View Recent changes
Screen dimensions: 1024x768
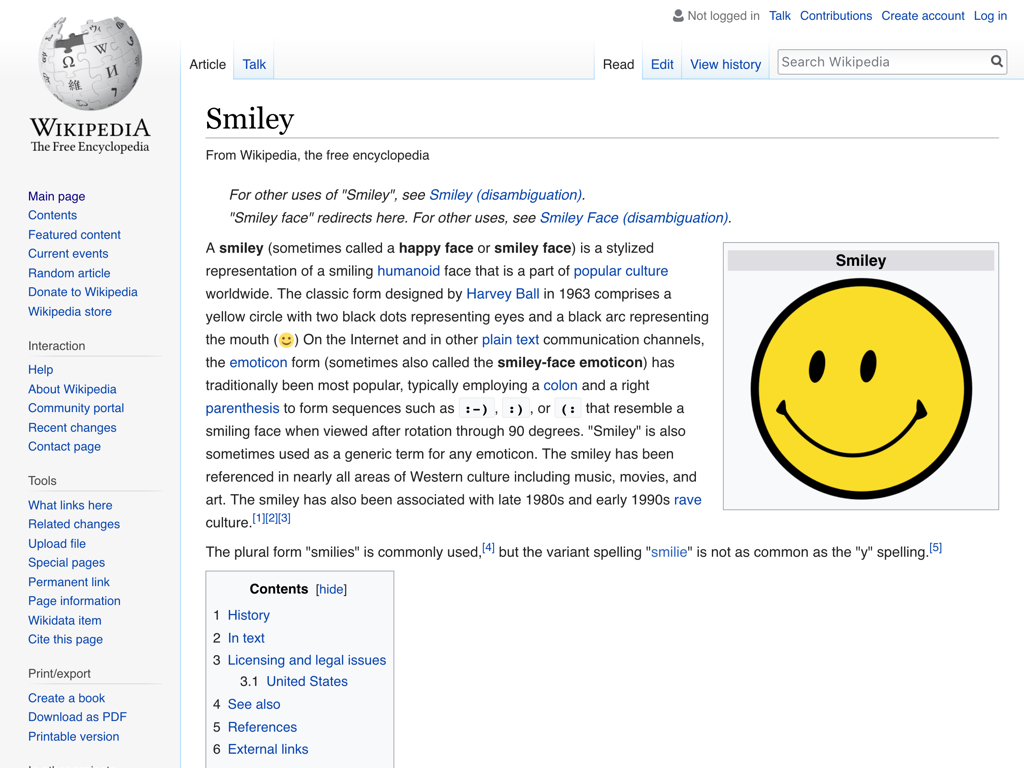tap(72, 427)
